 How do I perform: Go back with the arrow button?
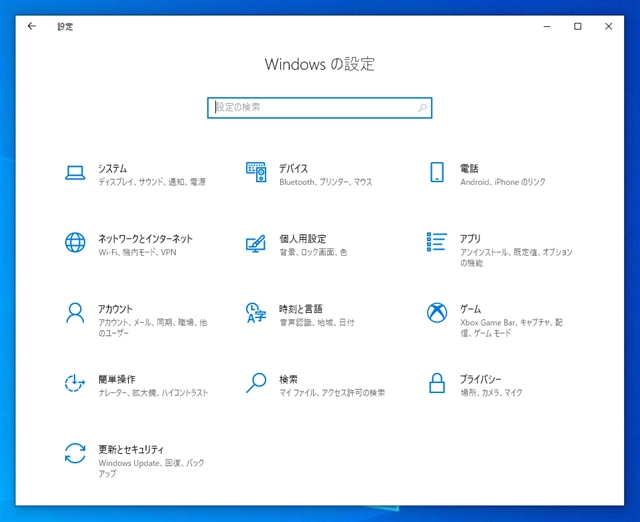coord(31,27)
